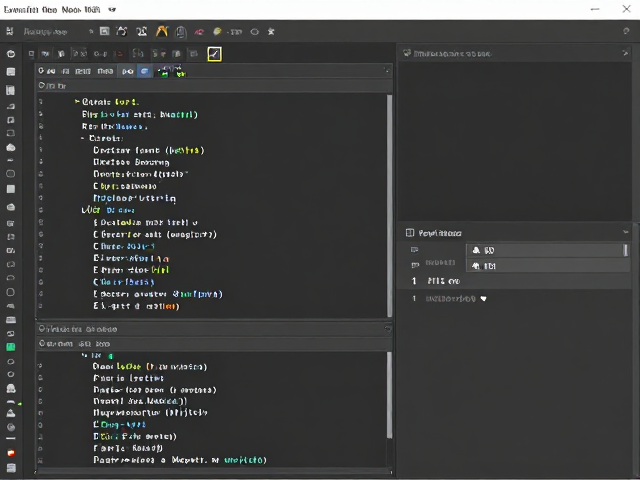Select the first highlighted list entry in right panel
The height and width of the screenshot is (480, 640).
pos(544,250)
